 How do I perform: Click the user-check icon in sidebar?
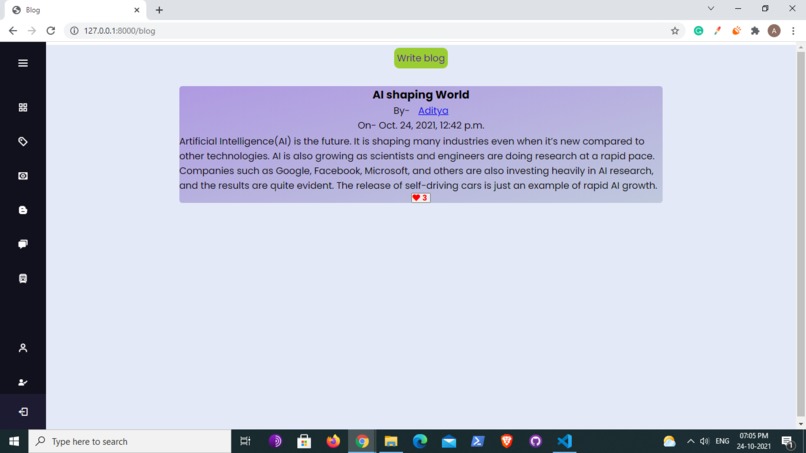coord(23,383)
